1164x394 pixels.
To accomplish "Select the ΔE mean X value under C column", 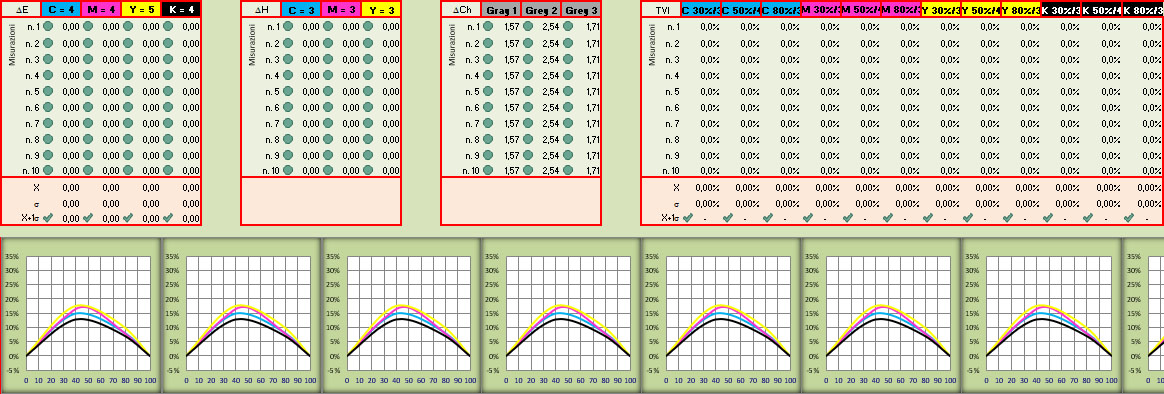I will tap(71, 188).
